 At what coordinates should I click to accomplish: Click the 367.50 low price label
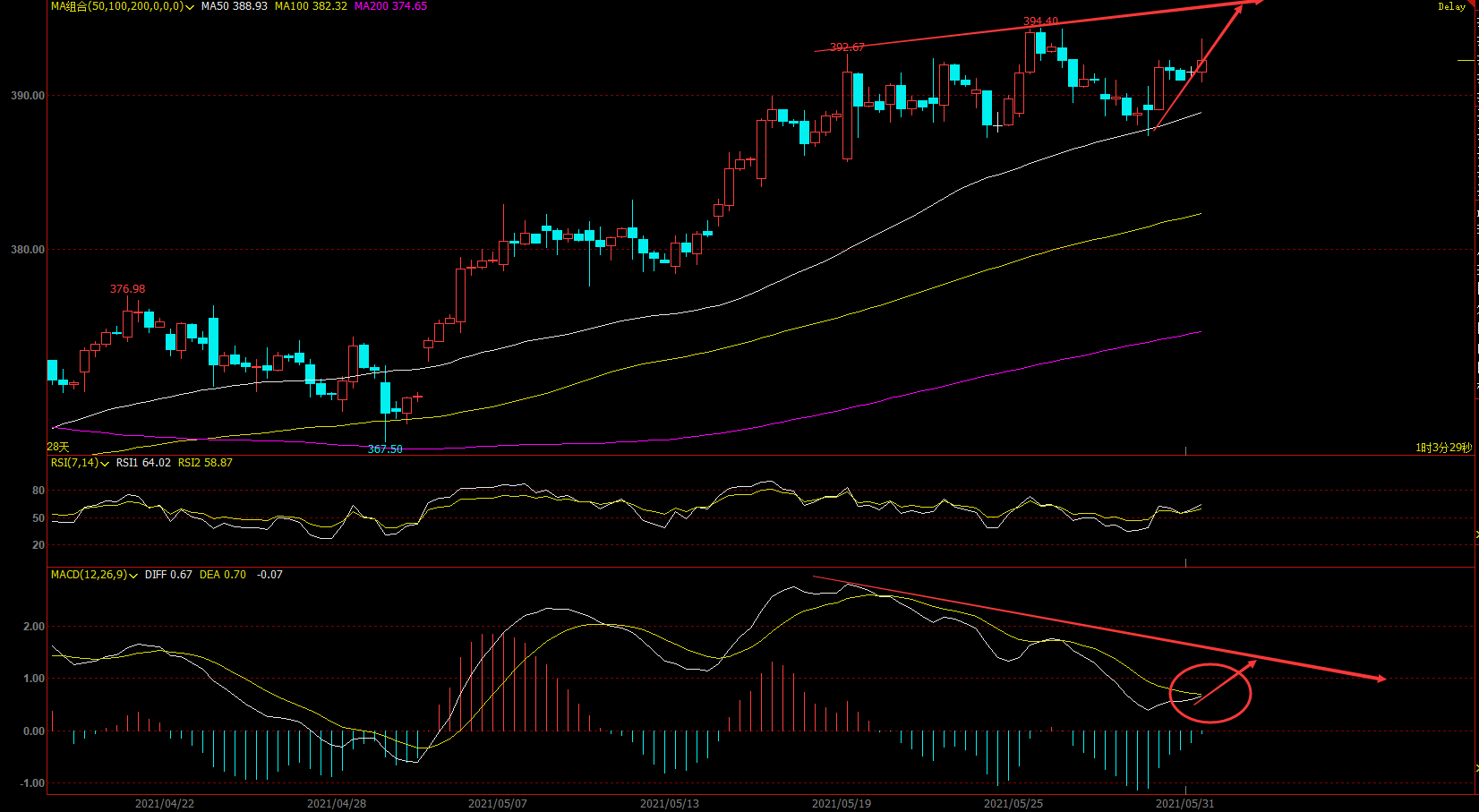(385, 449)
